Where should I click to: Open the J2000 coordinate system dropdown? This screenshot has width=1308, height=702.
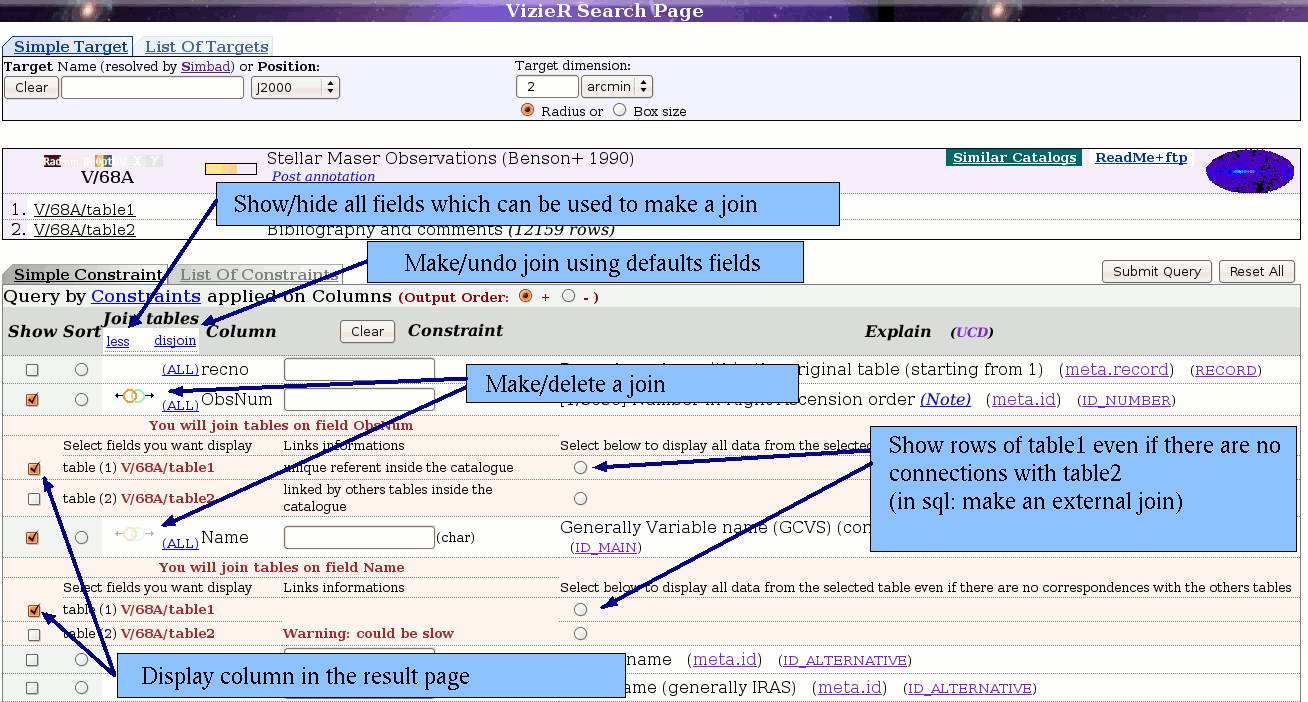[x=295, y=88]
